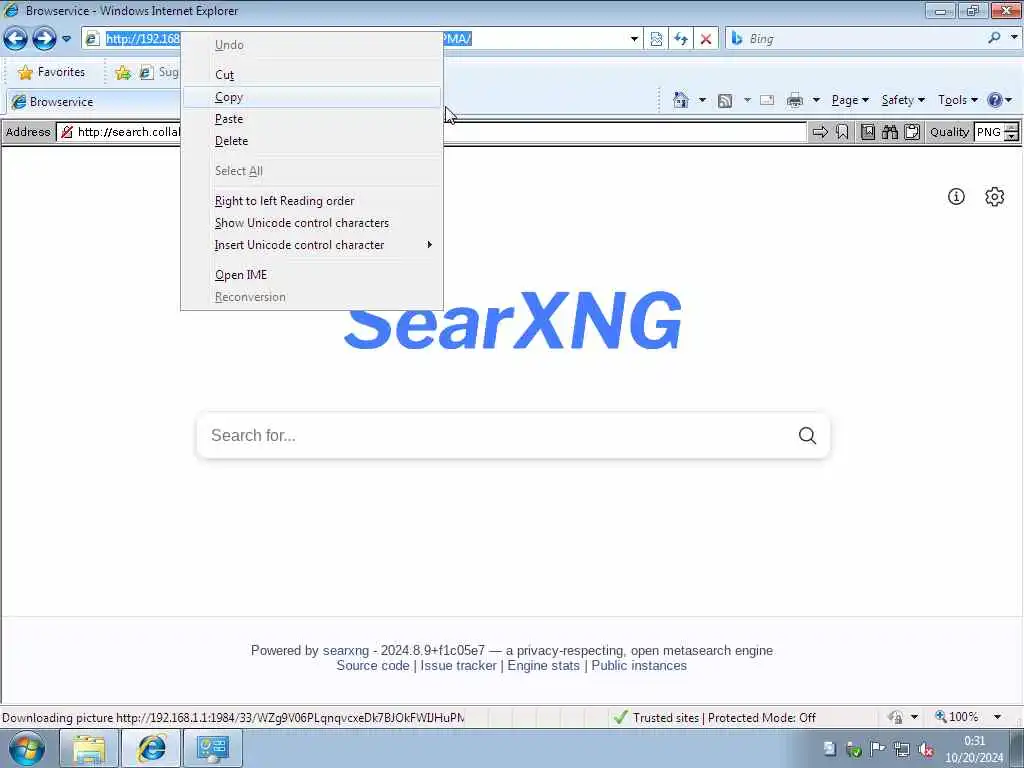Click the Browservice picture/bookmarks page icon

[868, 133]
